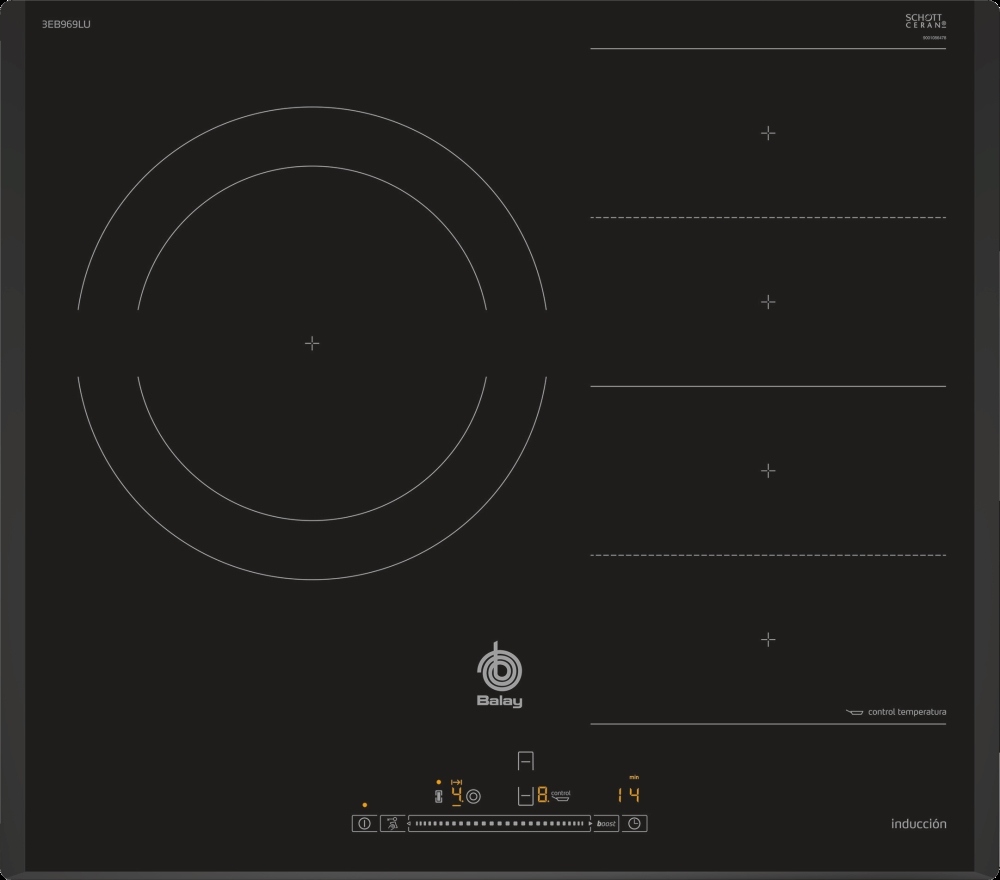Tap the timer display showing 14 min

pyautogui.click(x=627, y=795)
